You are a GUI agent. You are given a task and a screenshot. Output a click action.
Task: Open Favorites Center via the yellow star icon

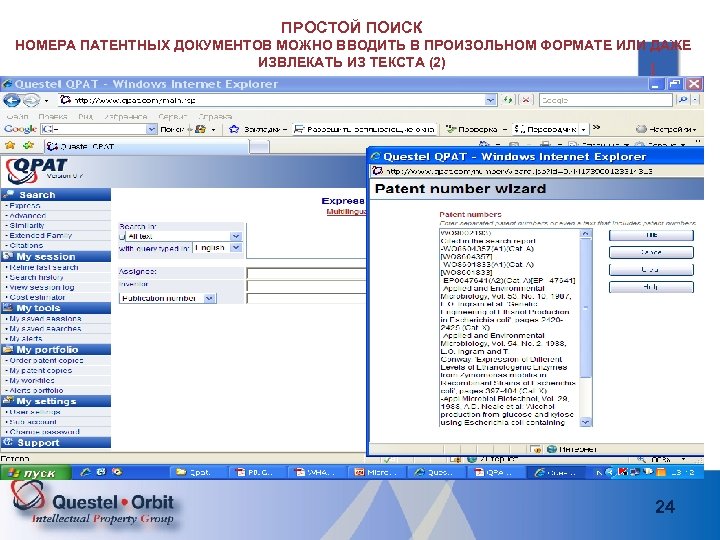click(x=10, y=146)
